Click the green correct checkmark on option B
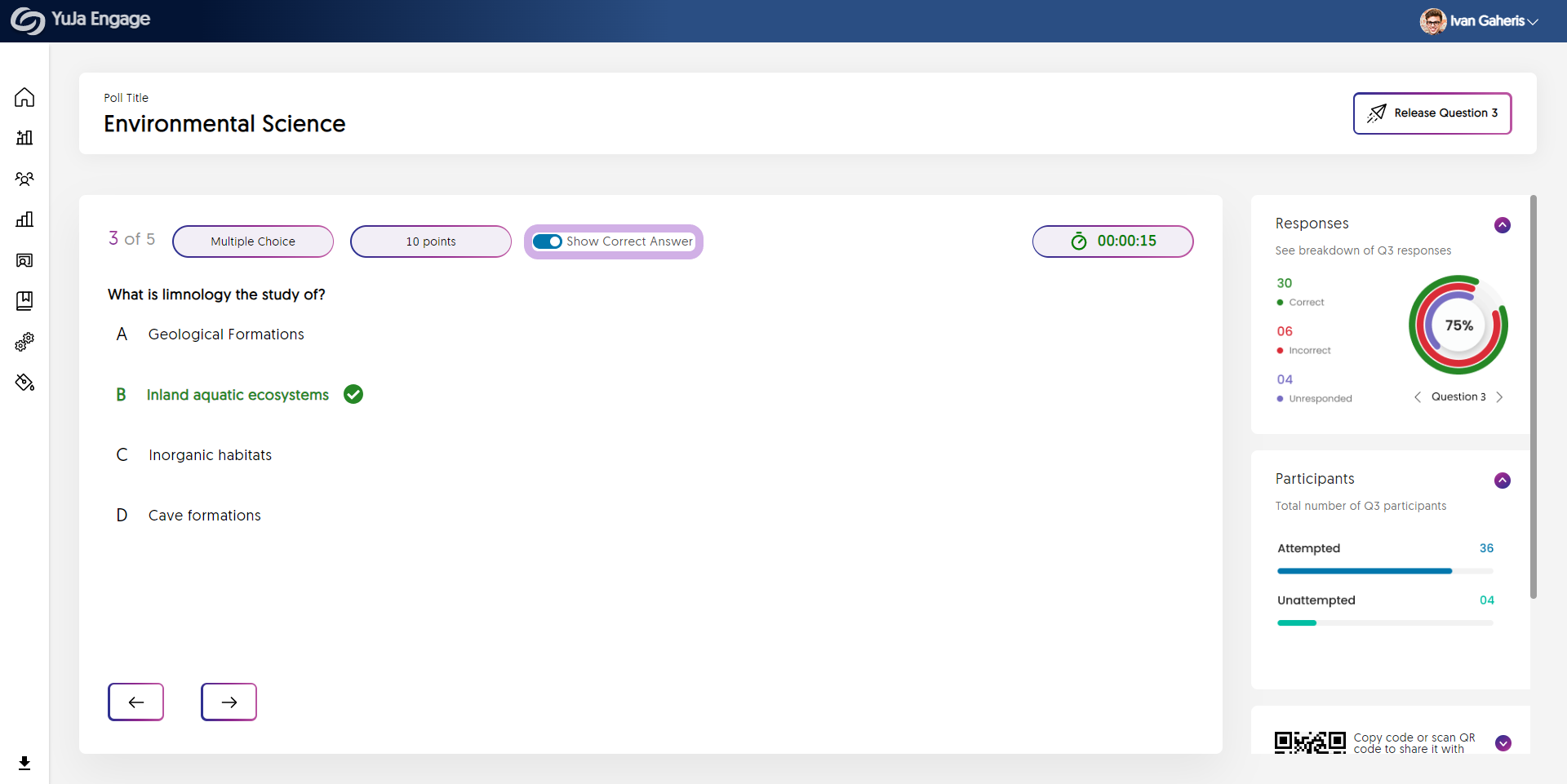The image size is (1567, 784). (353, 395)
